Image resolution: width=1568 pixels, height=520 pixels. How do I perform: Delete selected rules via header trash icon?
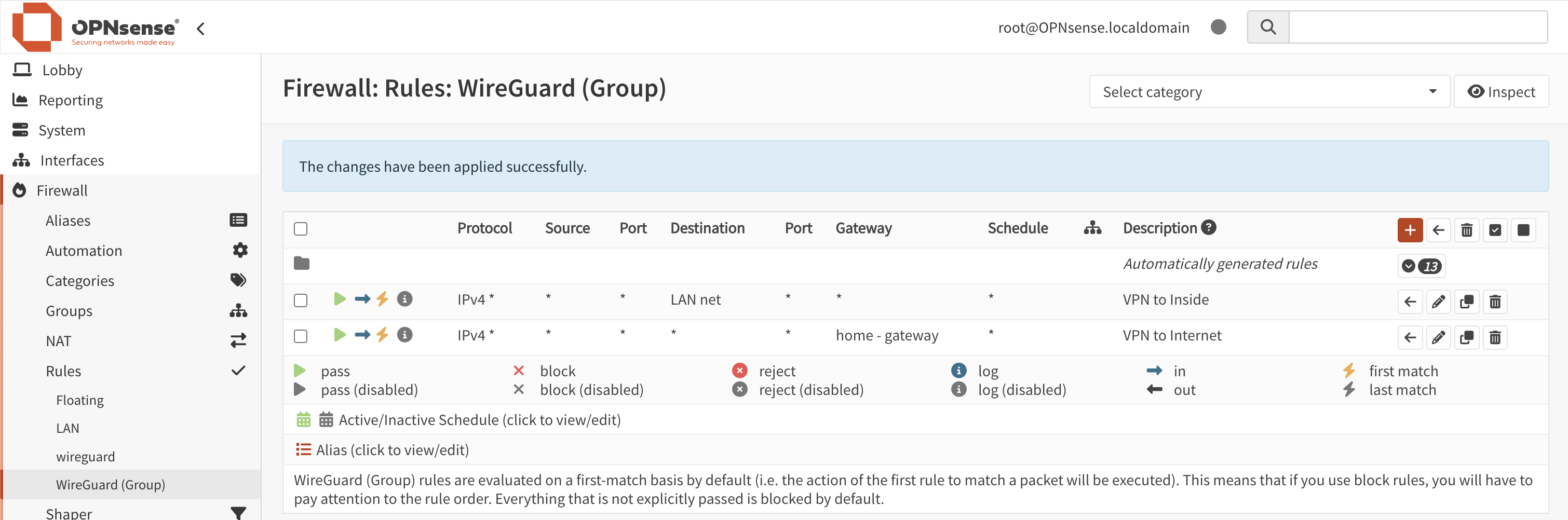[1466, 230]
